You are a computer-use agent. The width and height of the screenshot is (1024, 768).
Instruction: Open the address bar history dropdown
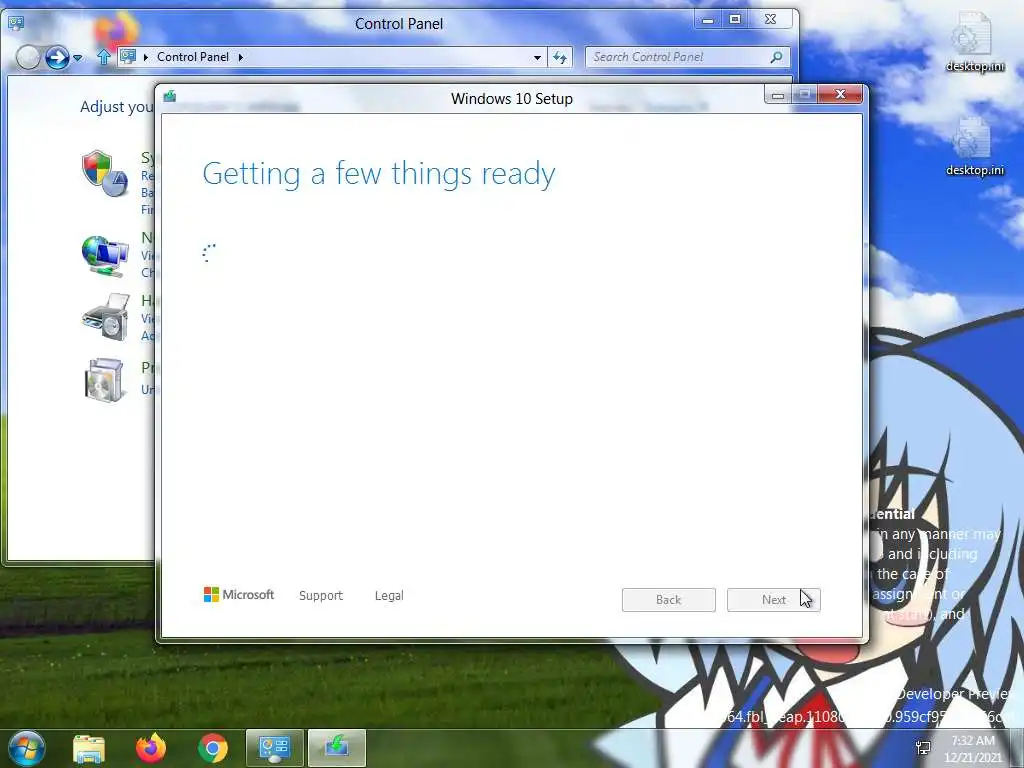(537, 57)
